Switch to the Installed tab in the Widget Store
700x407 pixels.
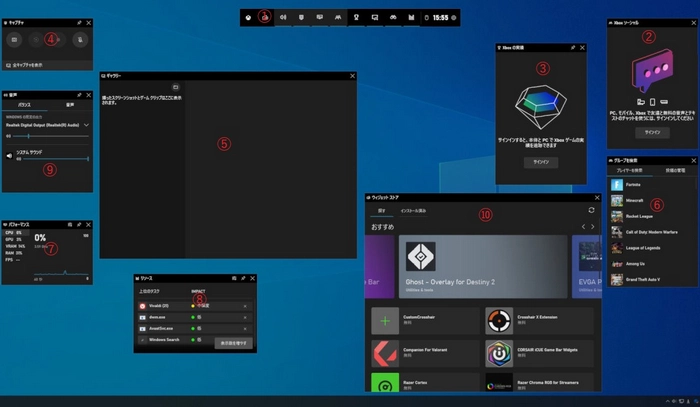click(413, 211)
